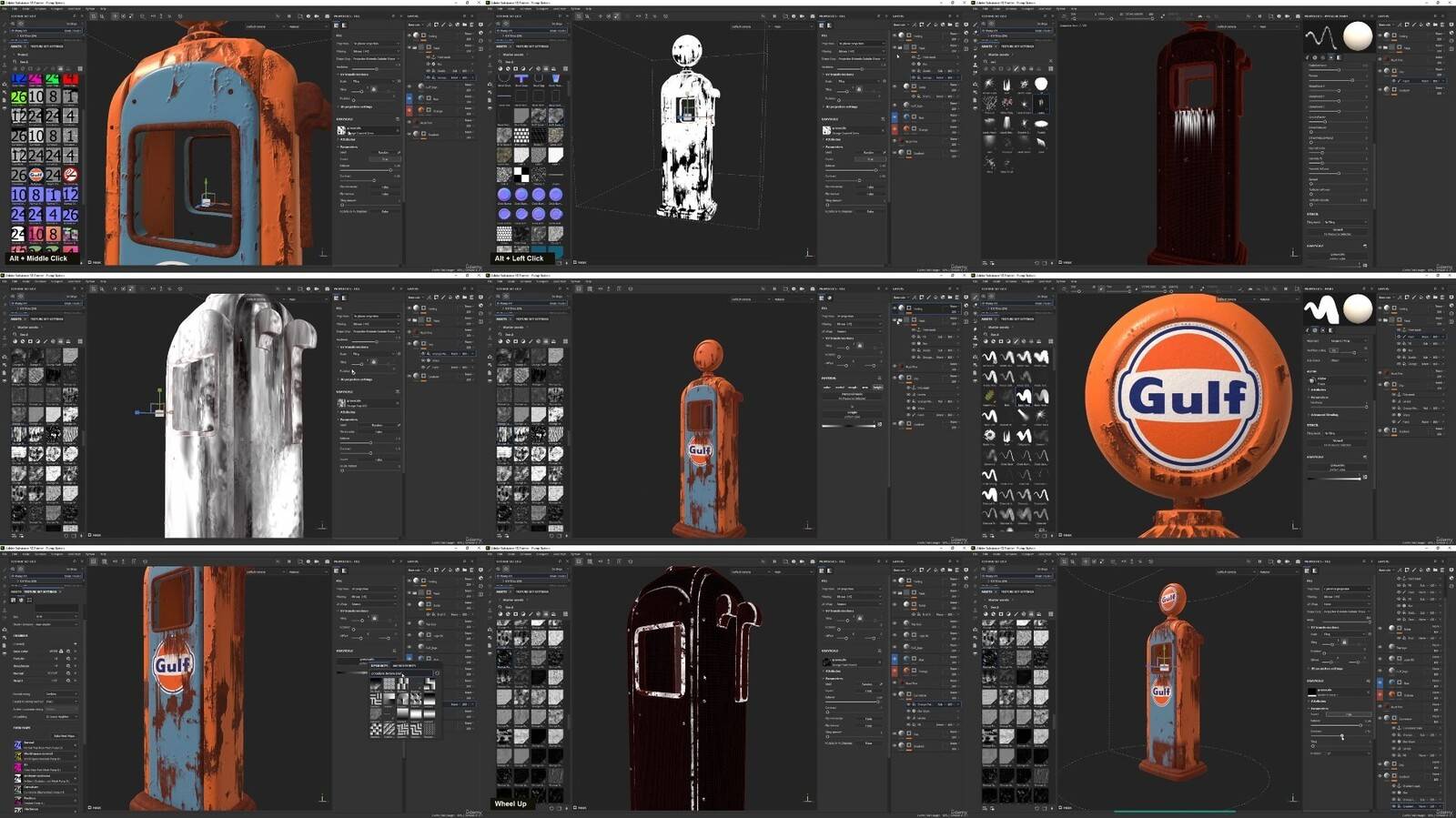Image resolution: width=1456 pixels, height=818 pixels.
Task: Switch to the Assets tab in the window showing channels and mesh maps
Action: (x=15, y=592)
